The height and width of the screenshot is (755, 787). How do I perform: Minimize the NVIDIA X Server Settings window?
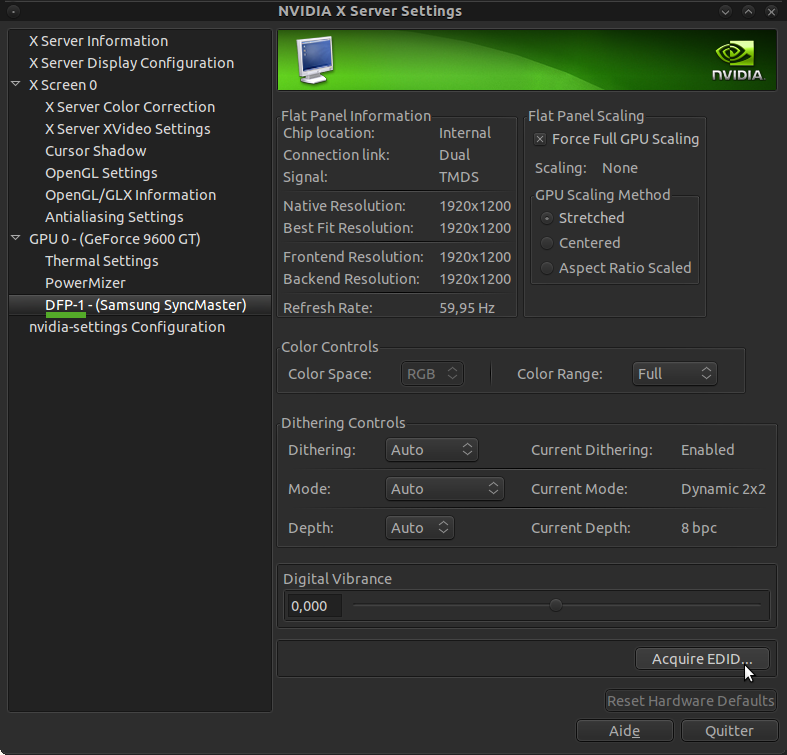pos(725,11)
